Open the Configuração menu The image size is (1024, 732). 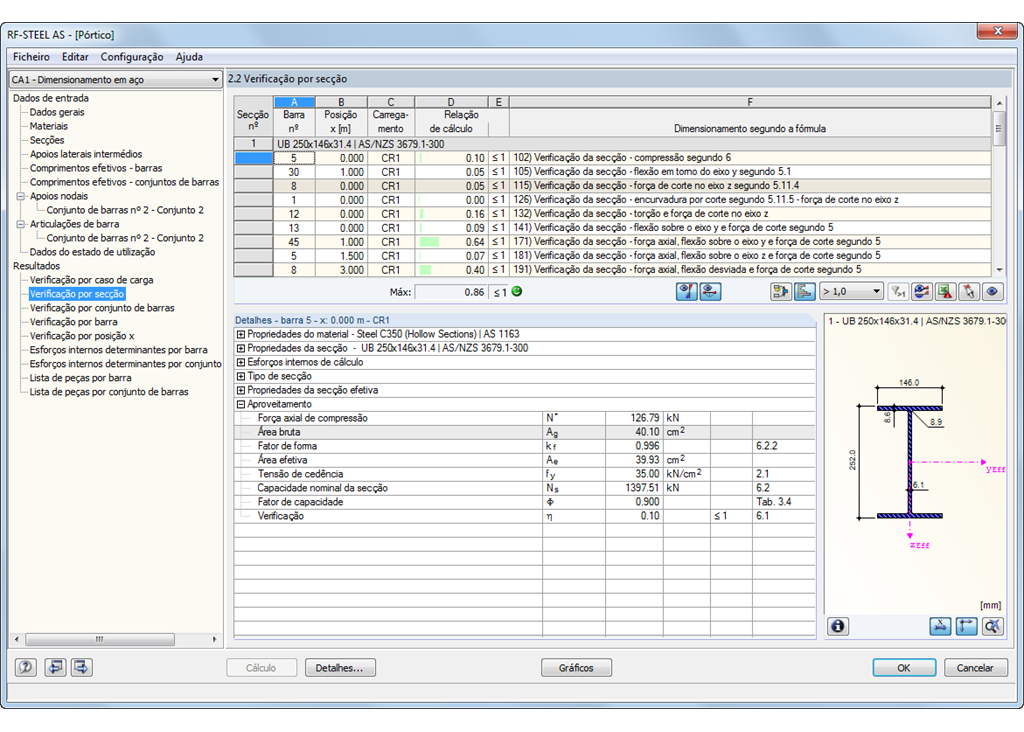click(x=132, y=57)
